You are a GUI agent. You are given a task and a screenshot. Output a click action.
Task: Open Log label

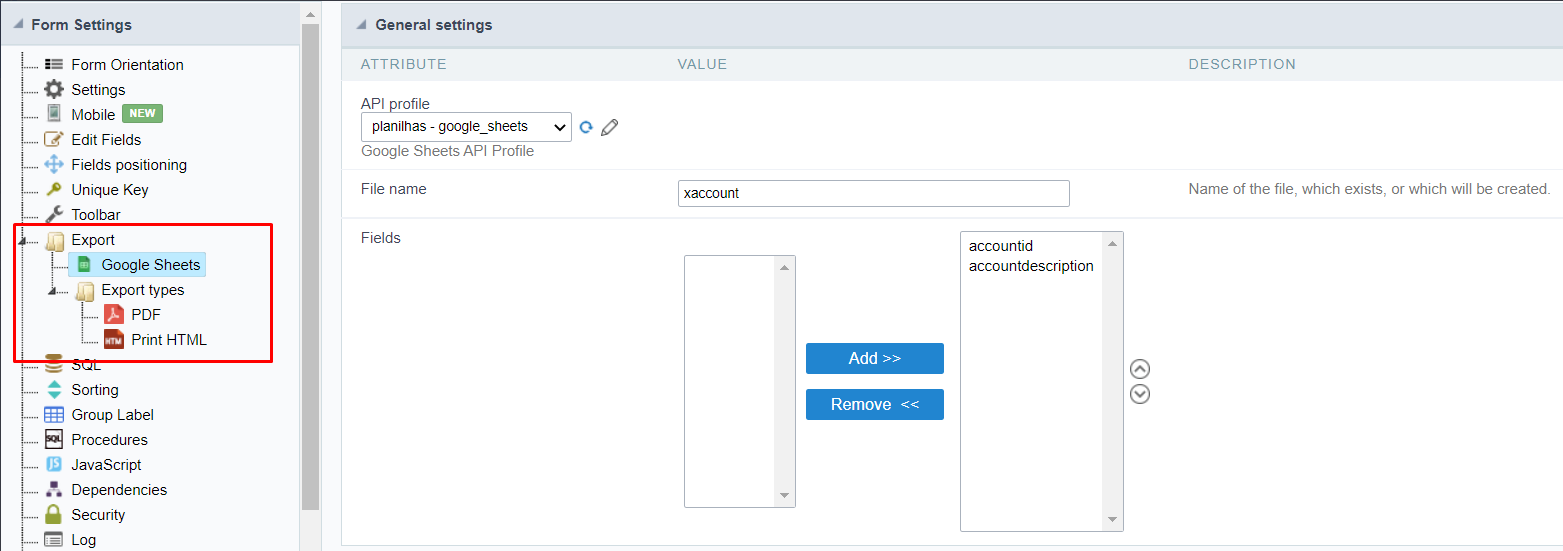pos(84,540)
